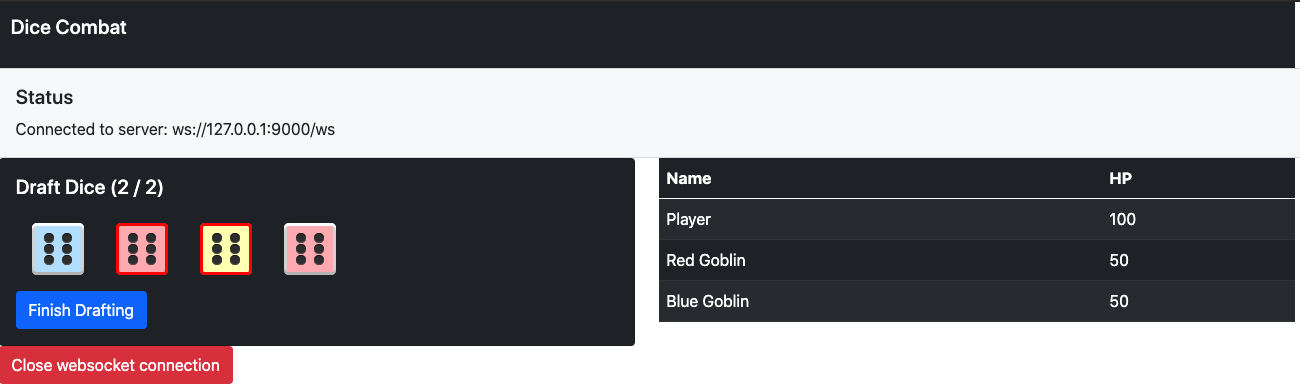Click the Red Goblin HP value 50
This screenshot has width=1300, height=386.
[x=1119, y=260]
